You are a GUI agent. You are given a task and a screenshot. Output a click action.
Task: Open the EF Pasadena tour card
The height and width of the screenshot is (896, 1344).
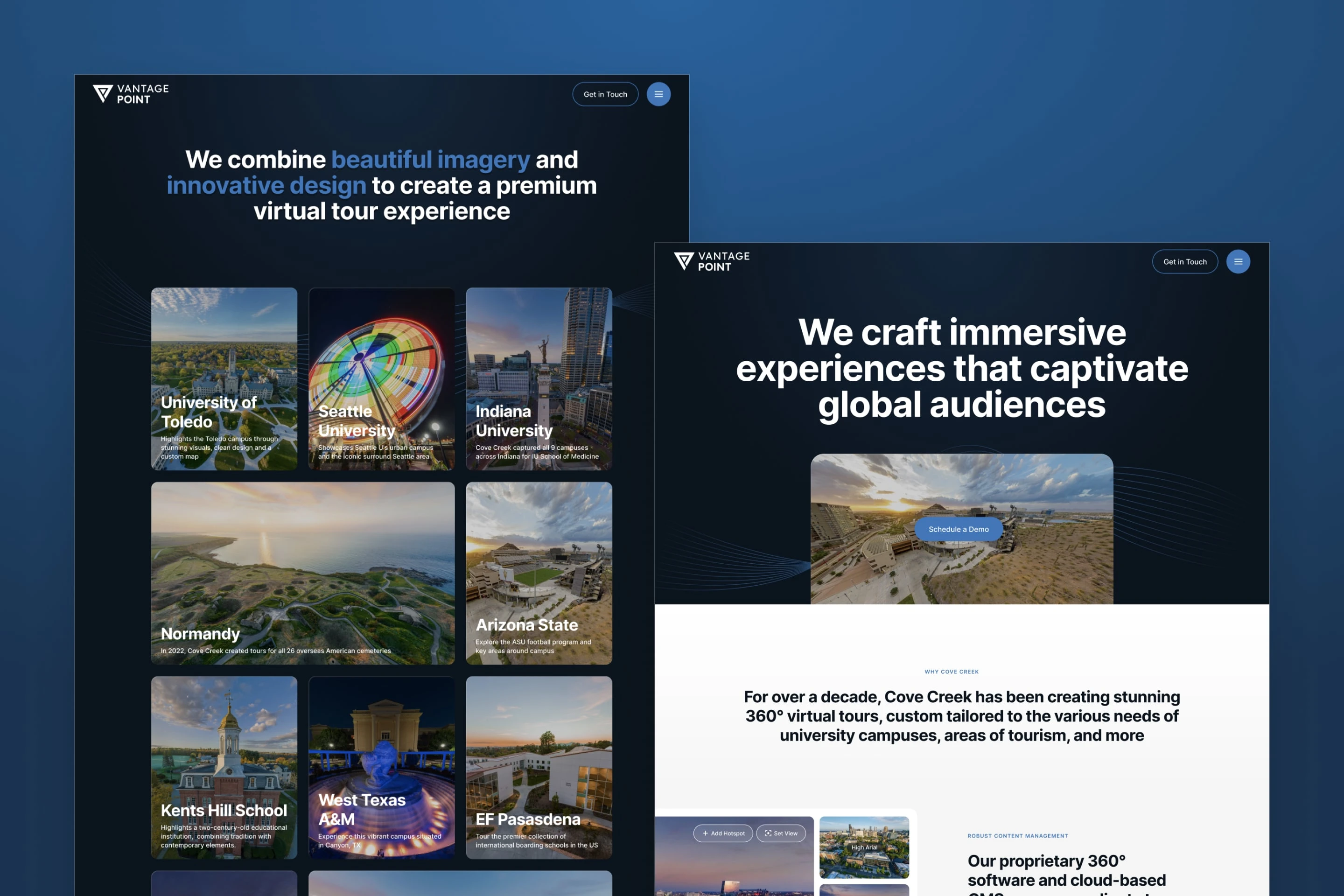point(539,767)
